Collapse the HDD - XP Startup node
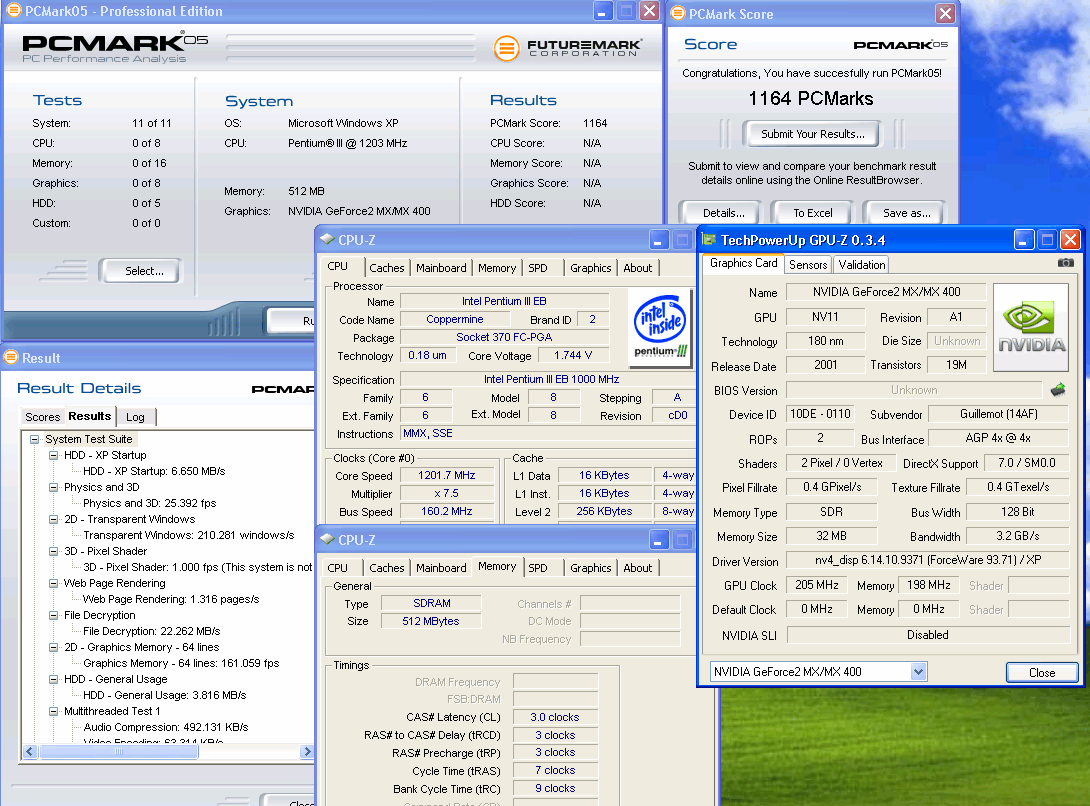Screen dimensions: 1090x806 click(x=54, y=455)
